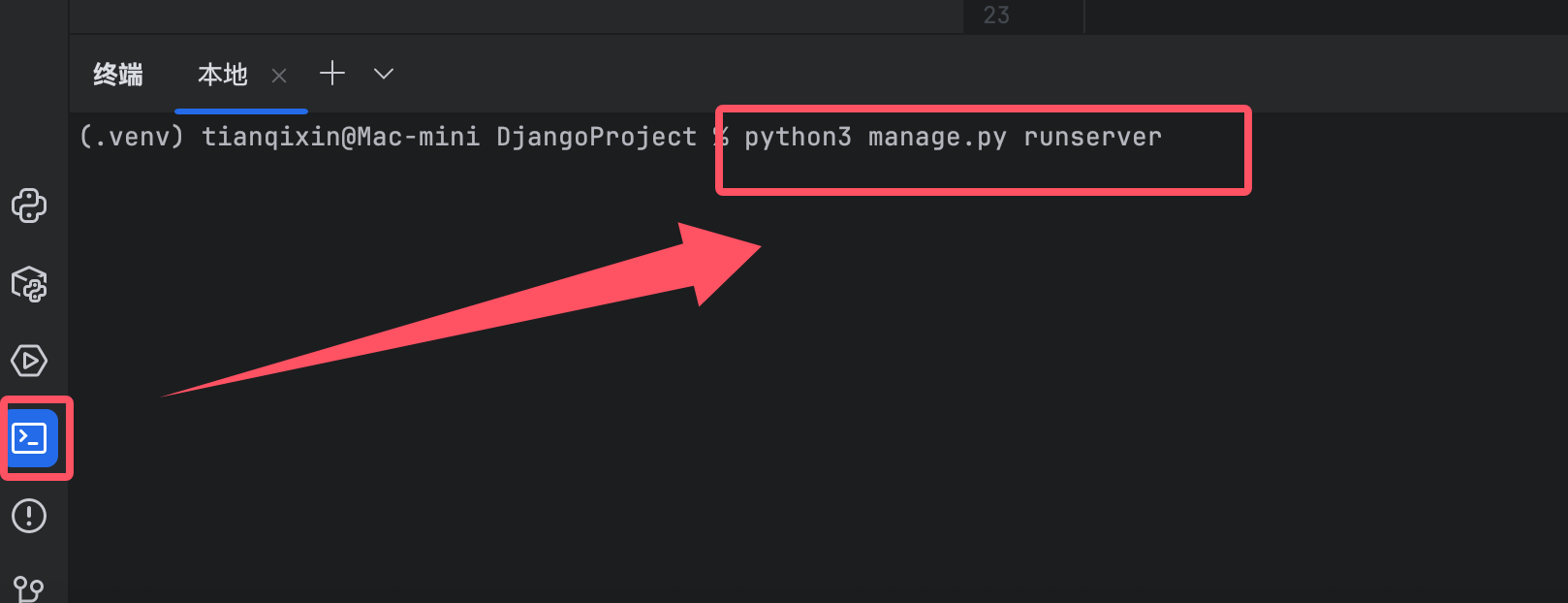Switch to the 本地 terminal tab

click(x=222, y=75)
